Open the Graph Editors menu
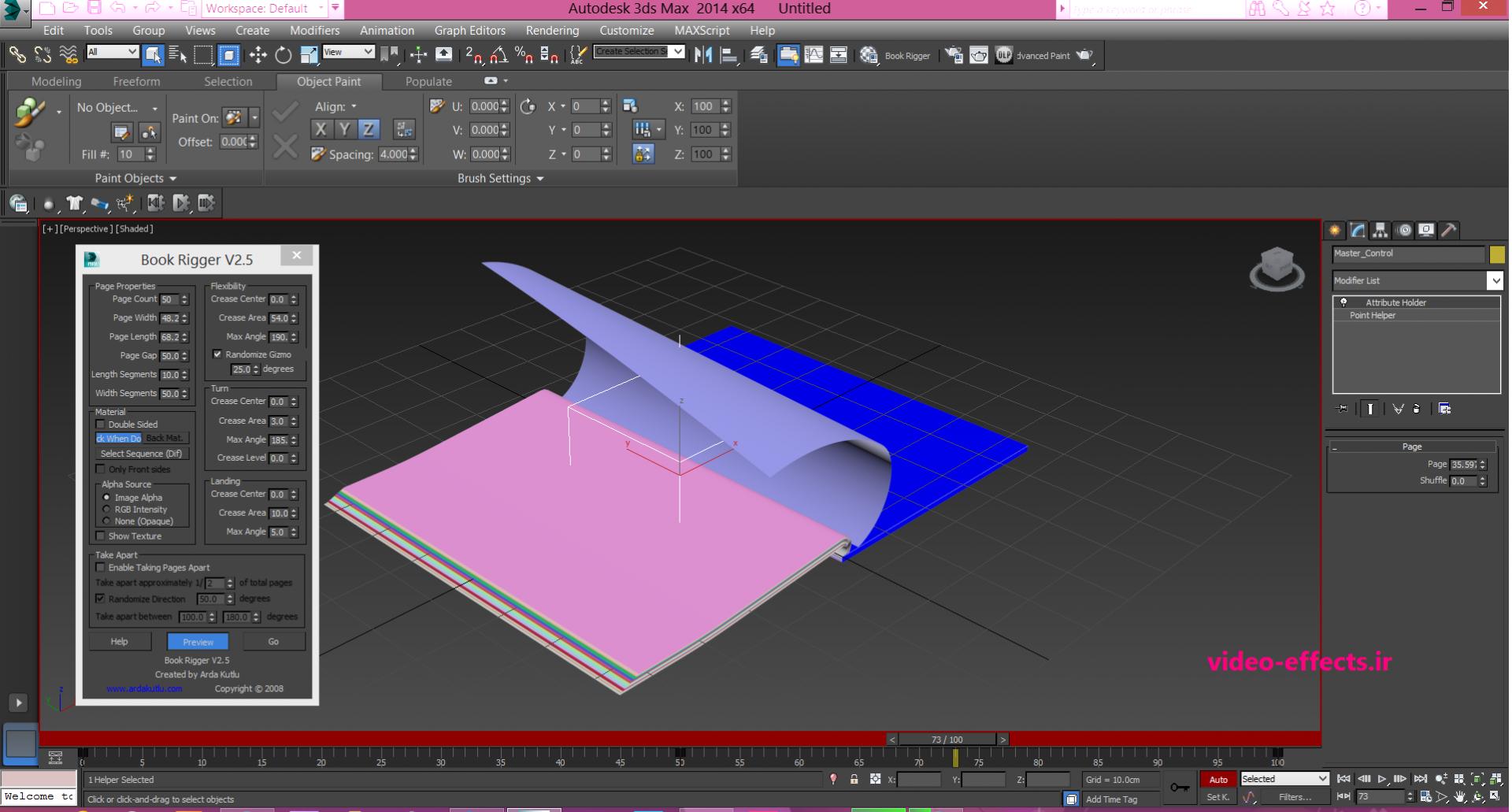 tap(470, 31)
